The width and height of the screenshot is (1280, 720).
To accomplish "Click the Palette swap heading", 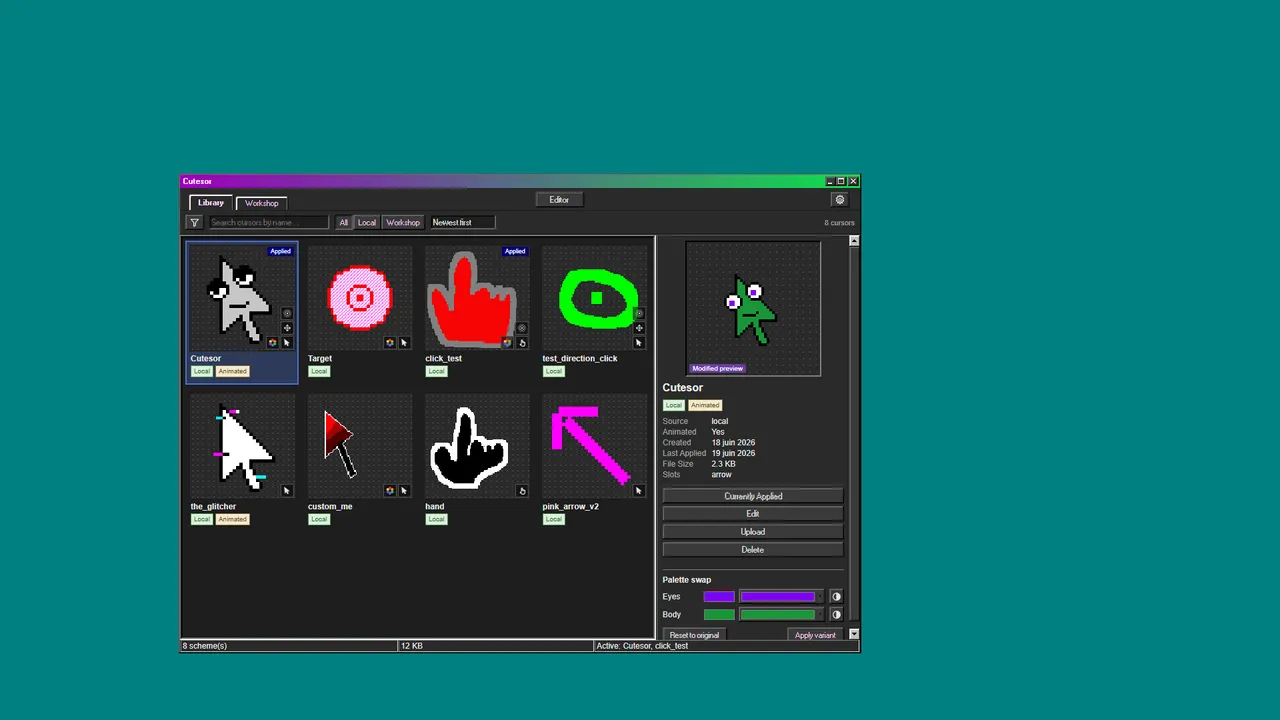I will tap(687, 580).
